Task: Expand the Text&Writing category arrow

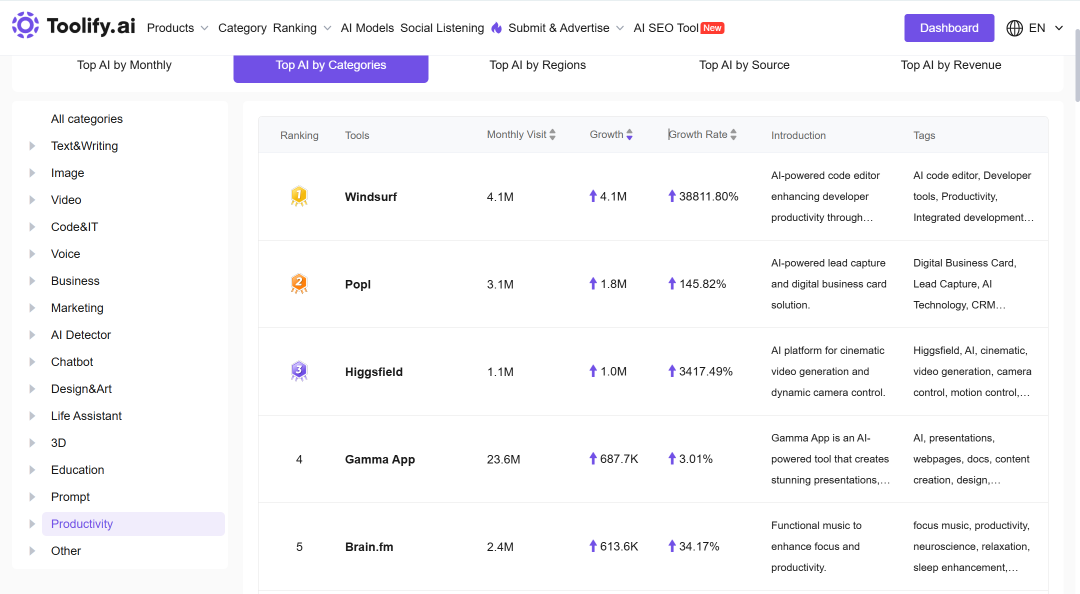Action: coord(32,146)
